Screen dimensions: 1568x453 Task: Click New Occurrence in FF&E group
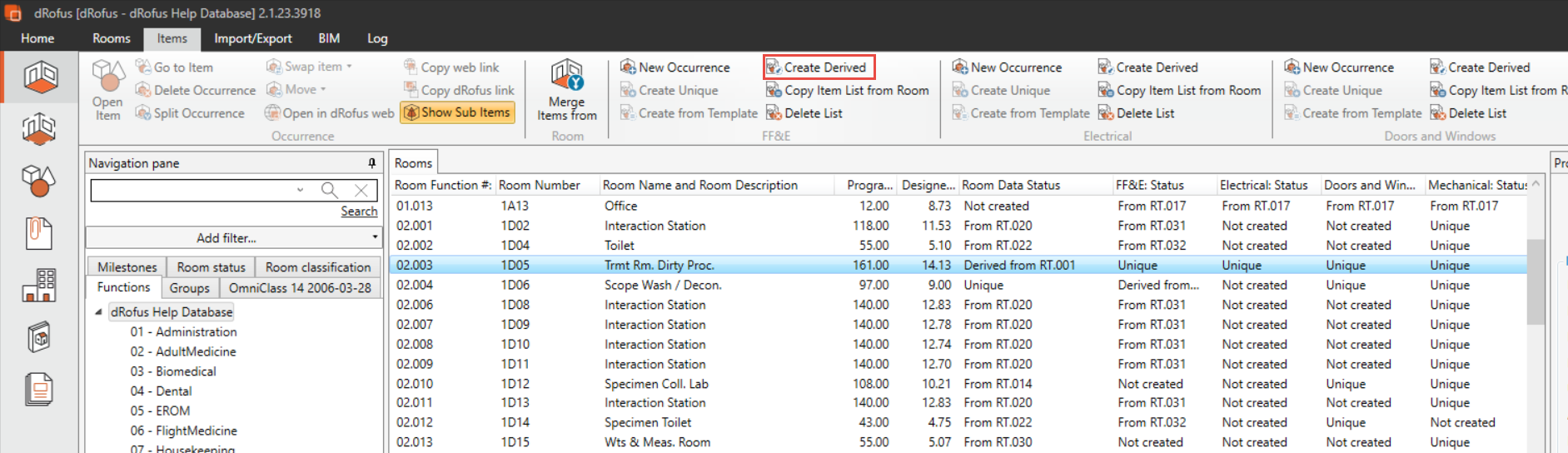click(675, 67)
